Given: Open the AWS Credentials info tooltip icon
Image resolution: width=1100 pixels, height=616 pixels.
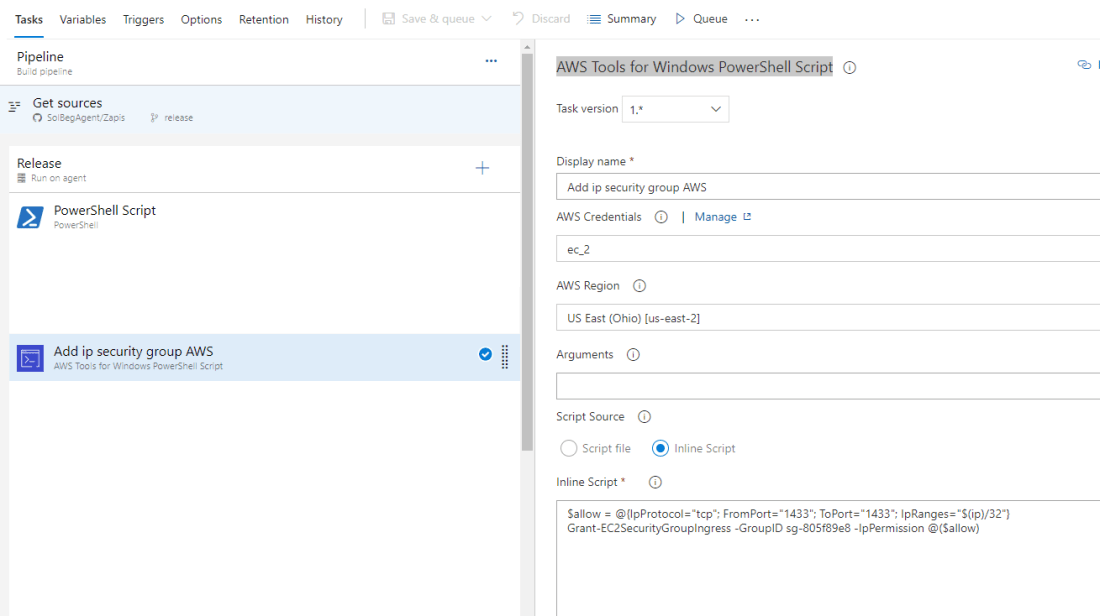Looking at the screenshot, I should pos(660,217).
